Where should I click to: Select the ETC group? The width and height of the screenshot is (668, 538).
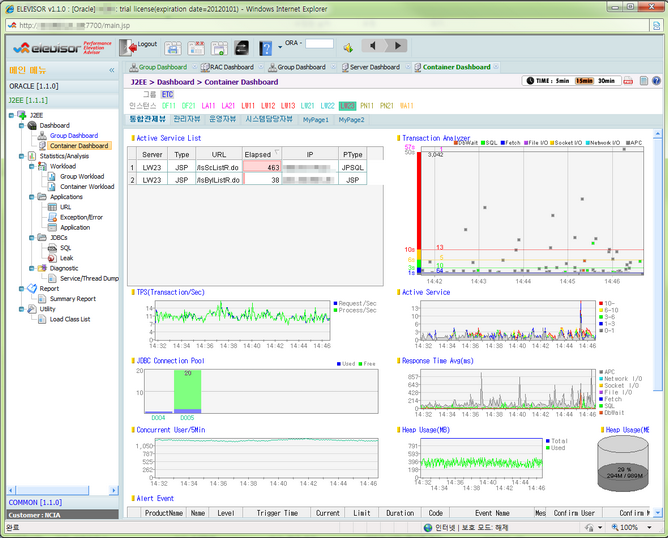167,95
